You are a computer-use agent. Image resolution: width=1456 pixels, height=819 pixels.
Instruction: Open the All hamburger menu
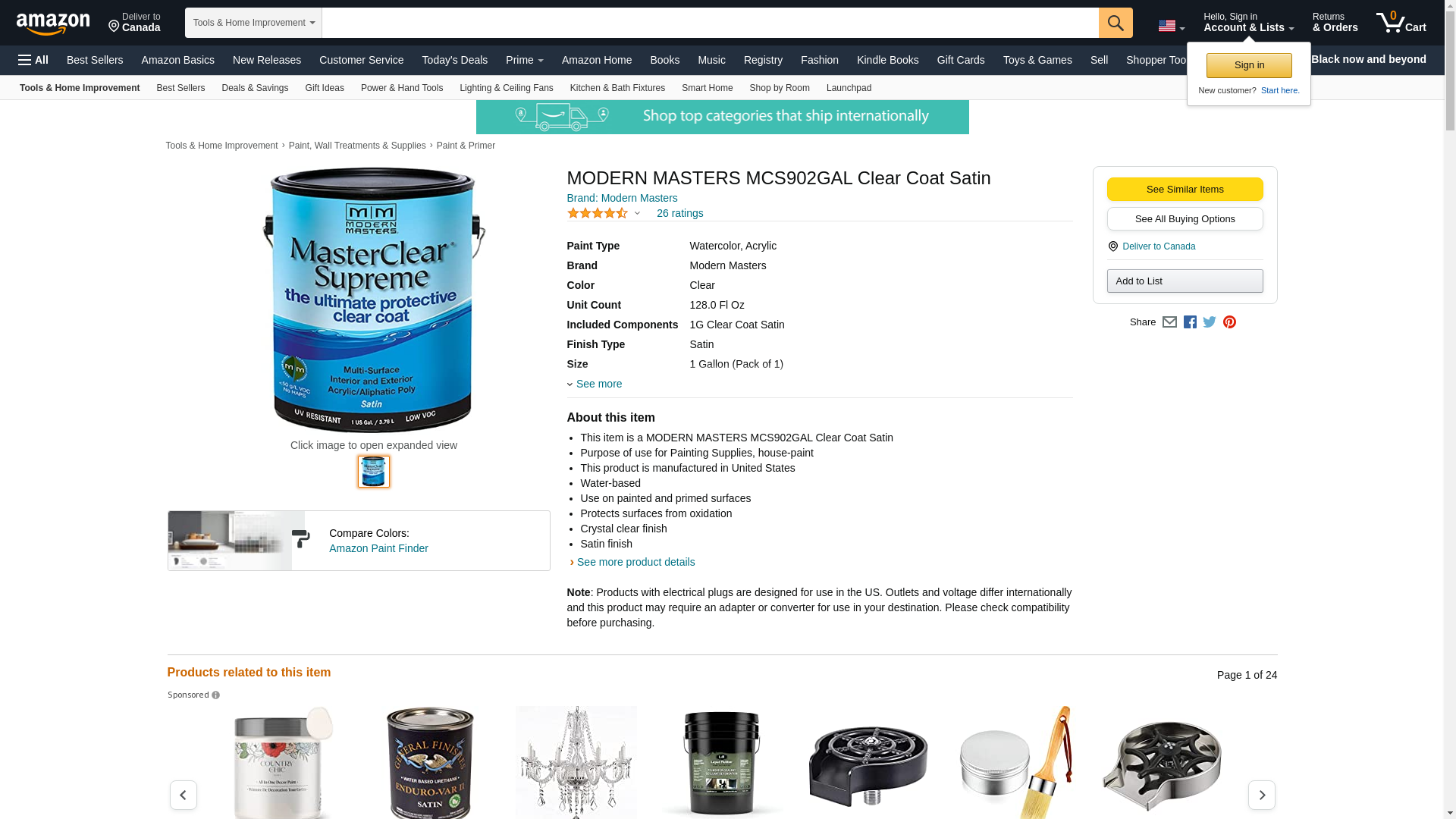[x=33, y=60]
